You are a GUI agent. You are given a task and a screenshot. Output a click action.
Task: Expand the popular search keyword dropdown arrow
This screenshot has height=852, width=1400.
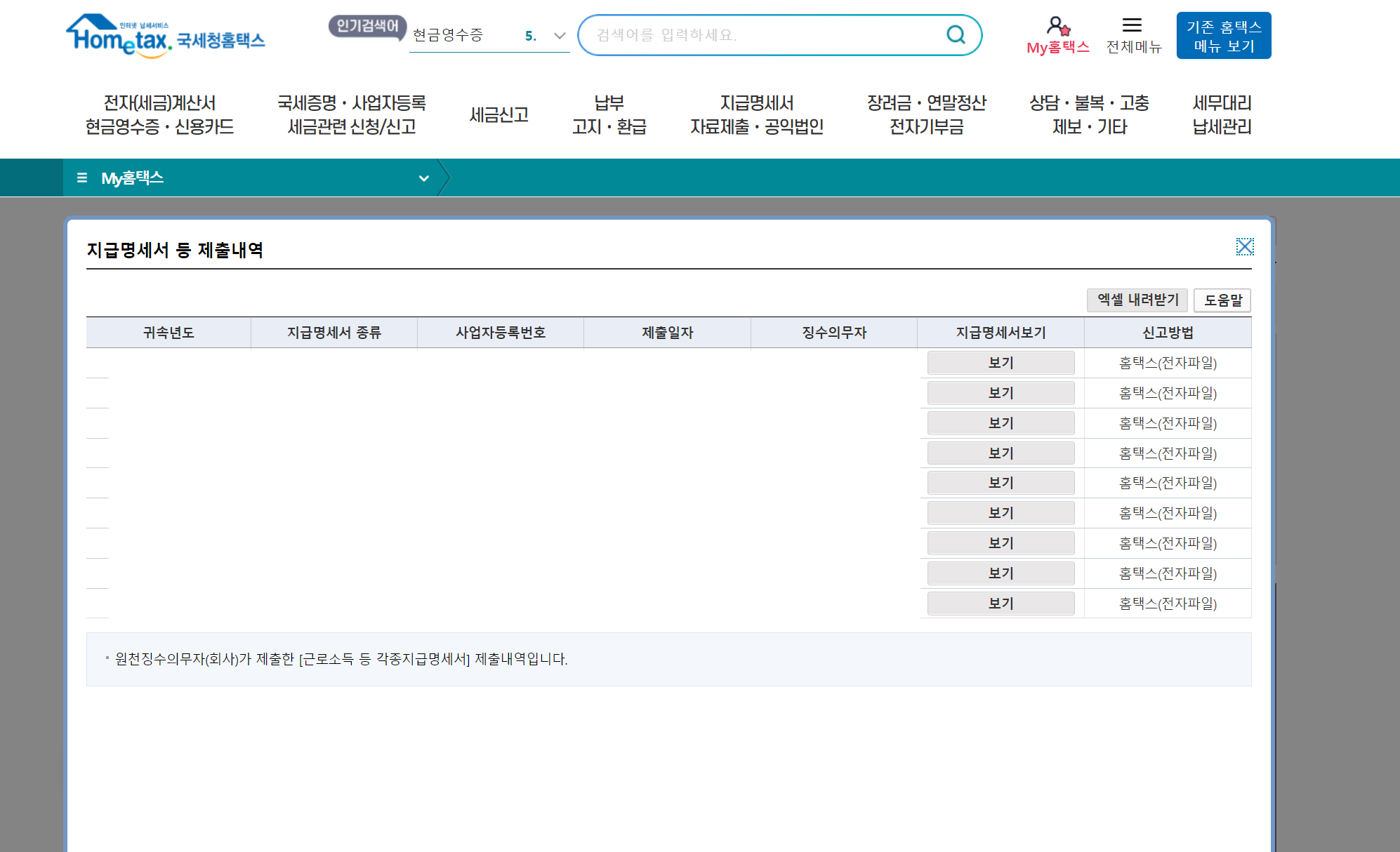560,35
